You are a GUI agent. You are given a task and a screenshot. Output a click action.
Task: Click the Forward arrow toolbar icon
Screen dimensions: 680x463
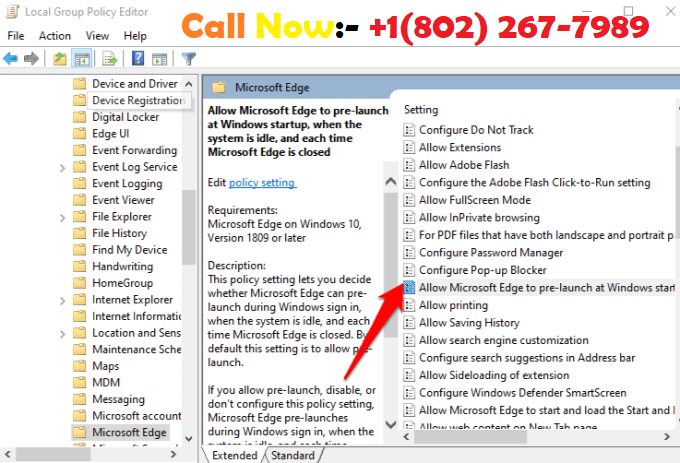[31, 59]
